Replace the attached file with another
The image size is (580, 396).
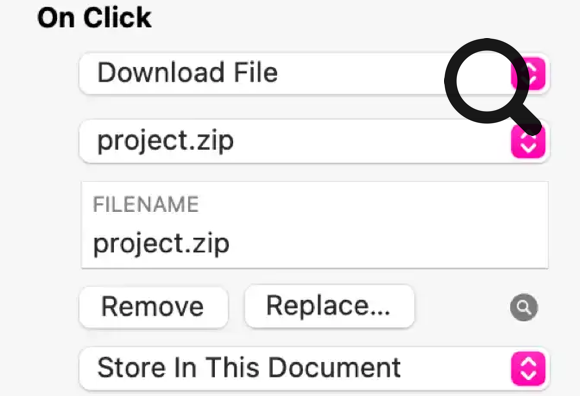(x=329, y=306)
